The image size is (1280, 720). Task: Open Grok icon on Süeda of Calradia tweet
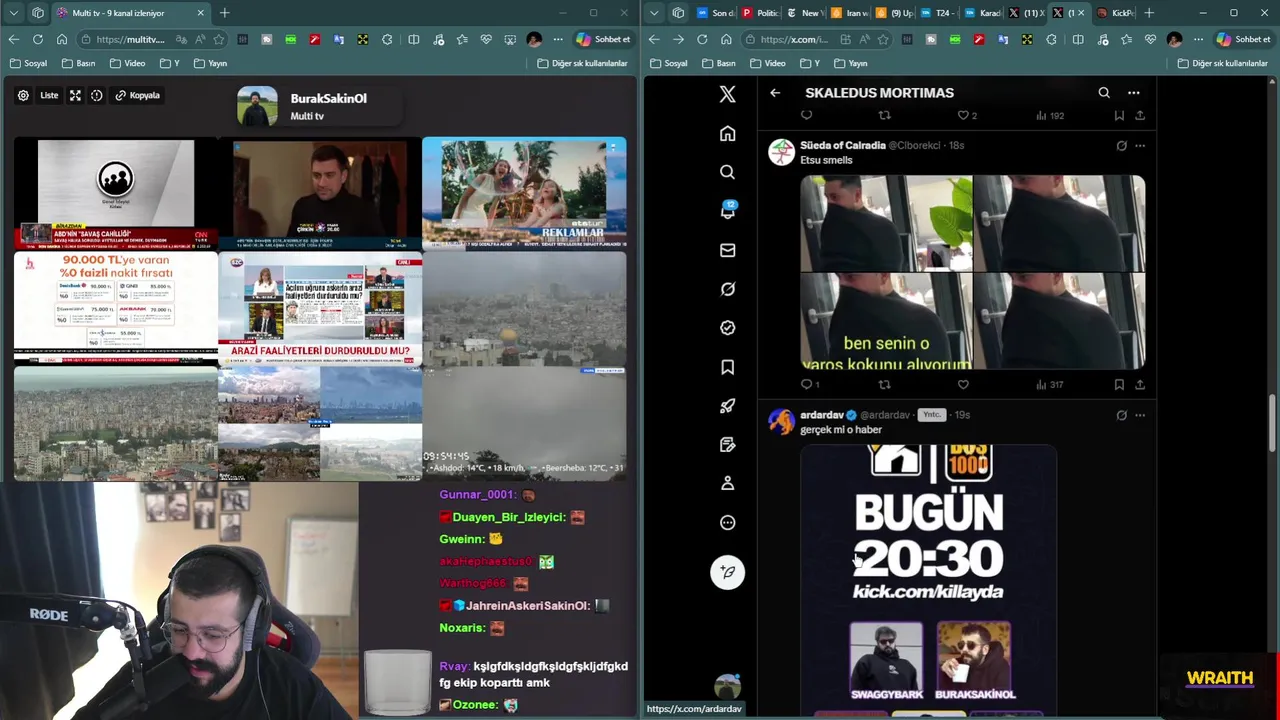coord(1121,146)
